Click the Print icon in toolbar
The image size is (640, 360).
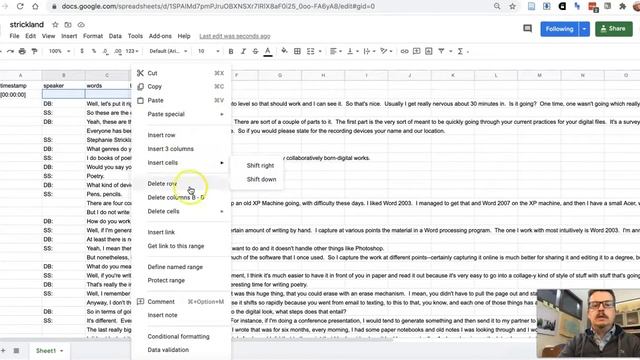[22, 51]
